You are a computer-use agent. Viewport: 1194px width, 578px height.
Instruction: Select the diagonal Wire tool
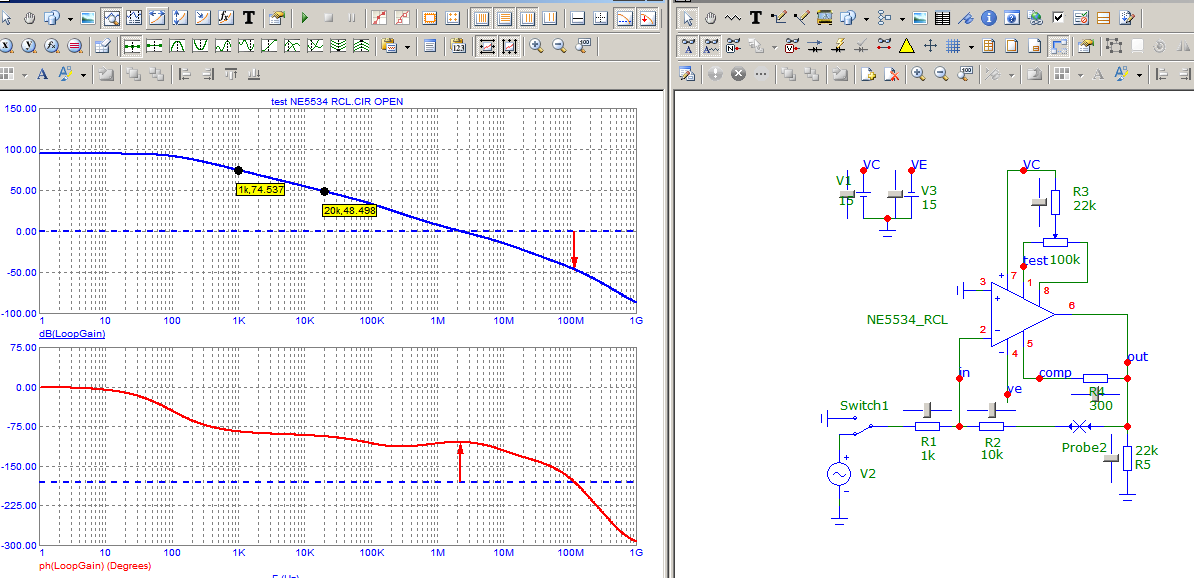click(802, 18)
